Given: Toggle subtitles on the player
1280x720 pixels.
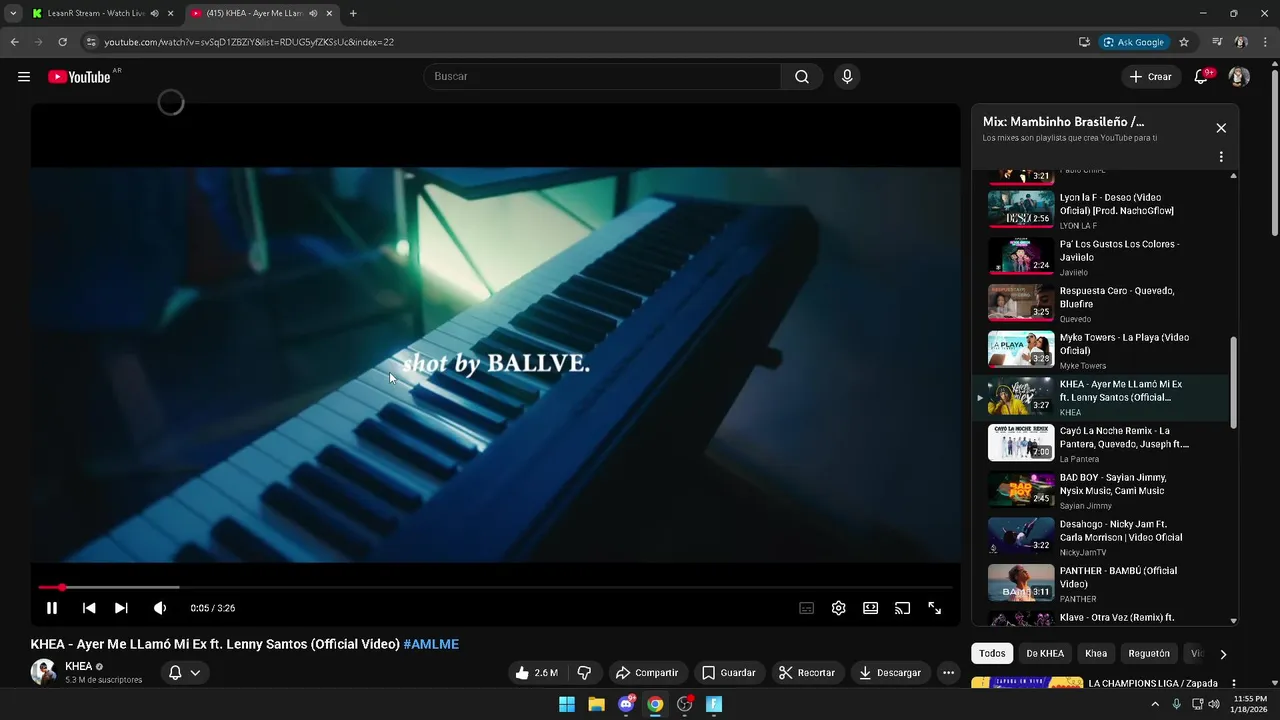Looking at the screenshot, I should click(807, 608).
